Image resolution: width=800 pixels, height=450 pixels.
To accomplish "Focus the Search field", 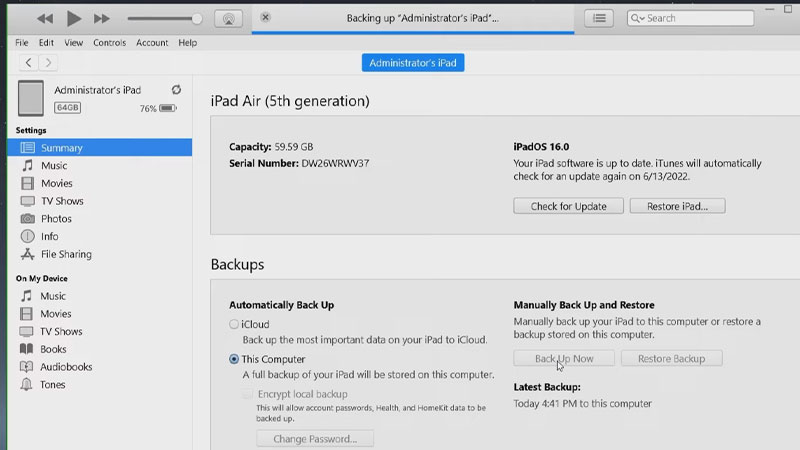I will (690, 18).
